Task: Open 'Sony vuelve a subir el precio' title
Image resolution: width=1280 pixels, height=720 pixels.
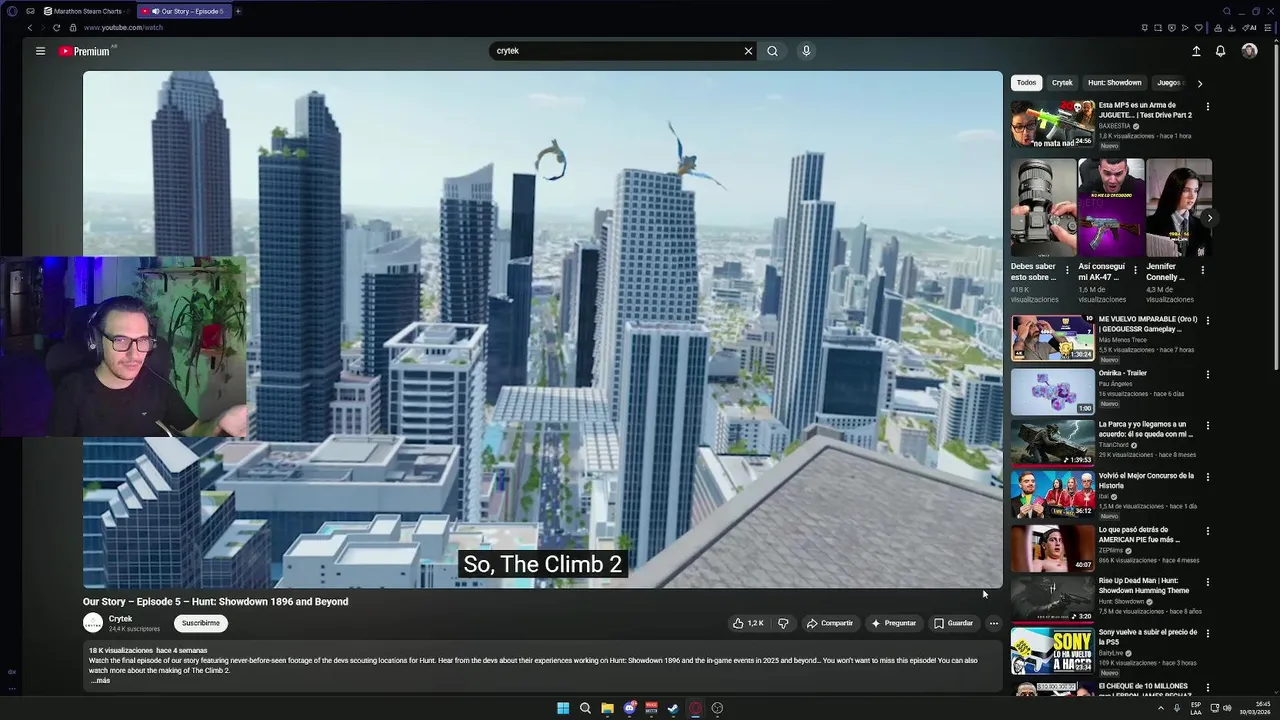Action: 1148,637
